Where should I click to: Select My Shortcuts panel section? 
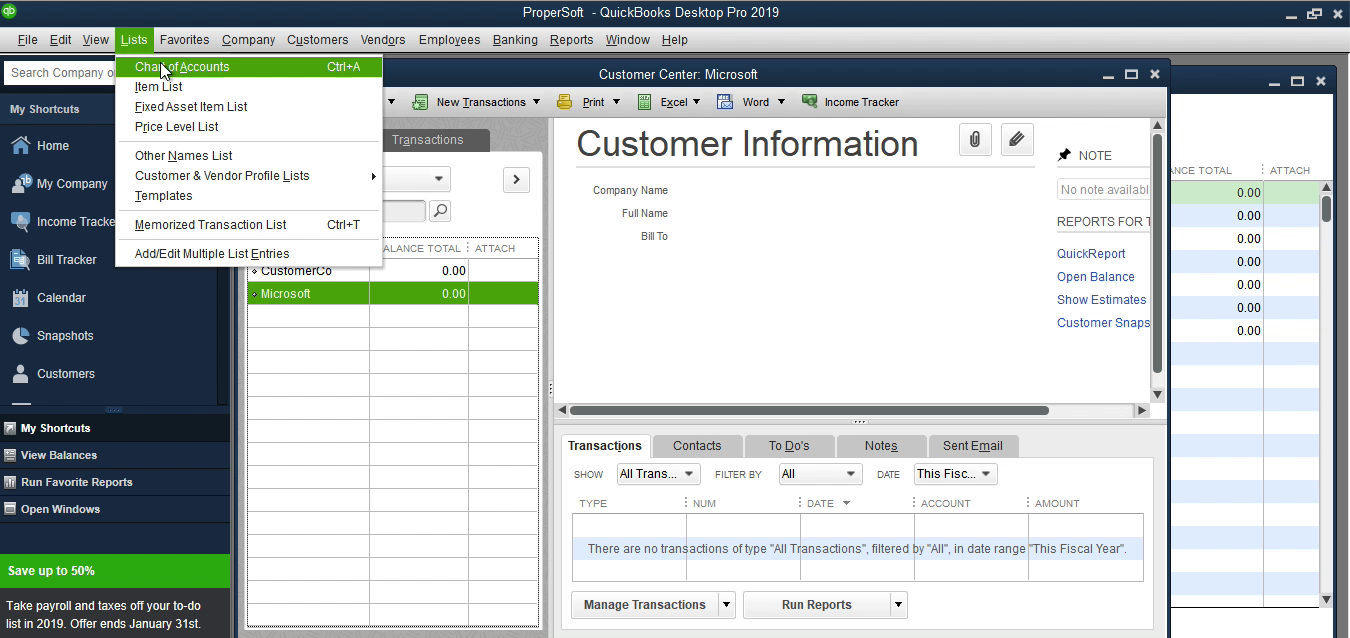[115, 428]
